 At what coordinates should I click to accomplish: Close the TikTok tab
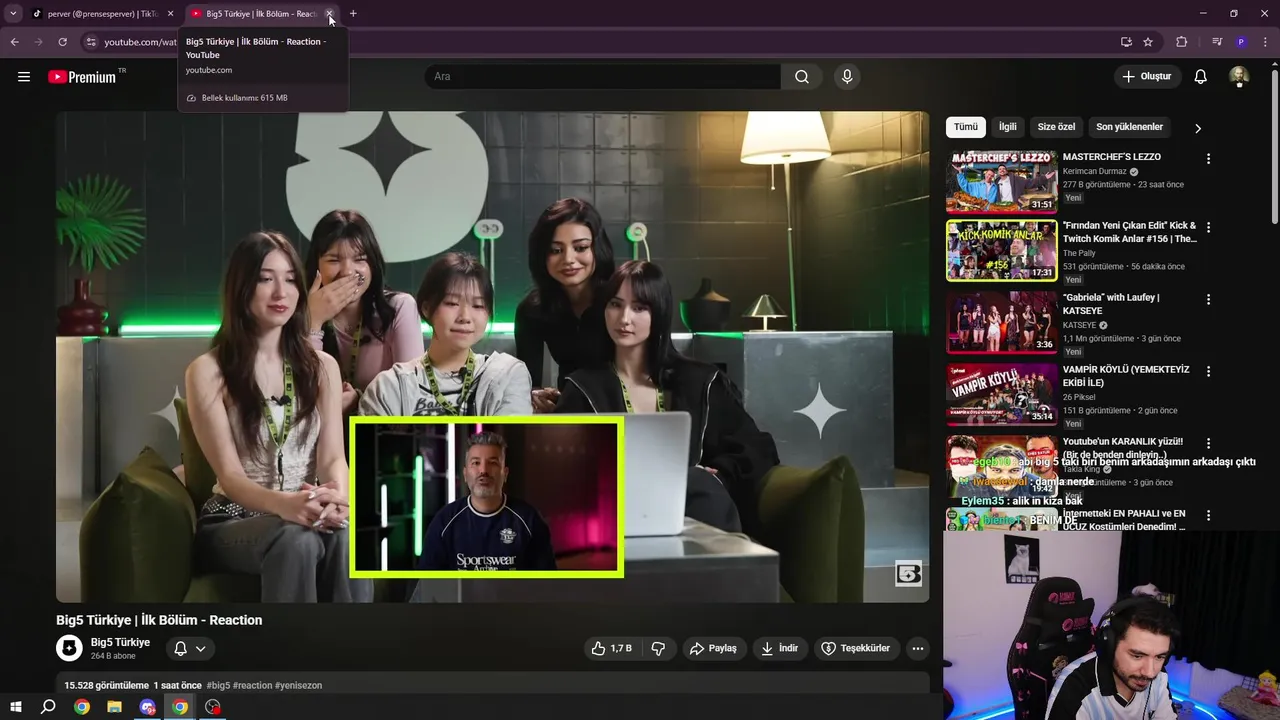170,14
